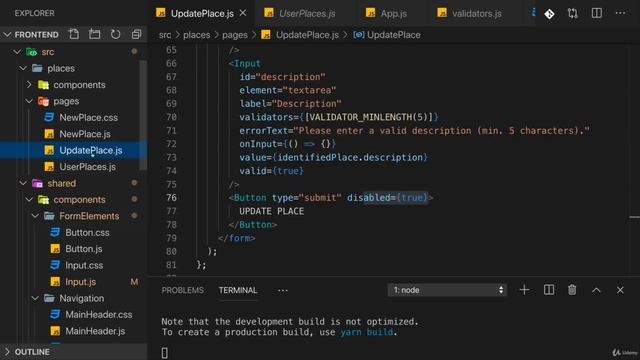
Task: Collapse the pages folder
Action: tap(29, 101)
